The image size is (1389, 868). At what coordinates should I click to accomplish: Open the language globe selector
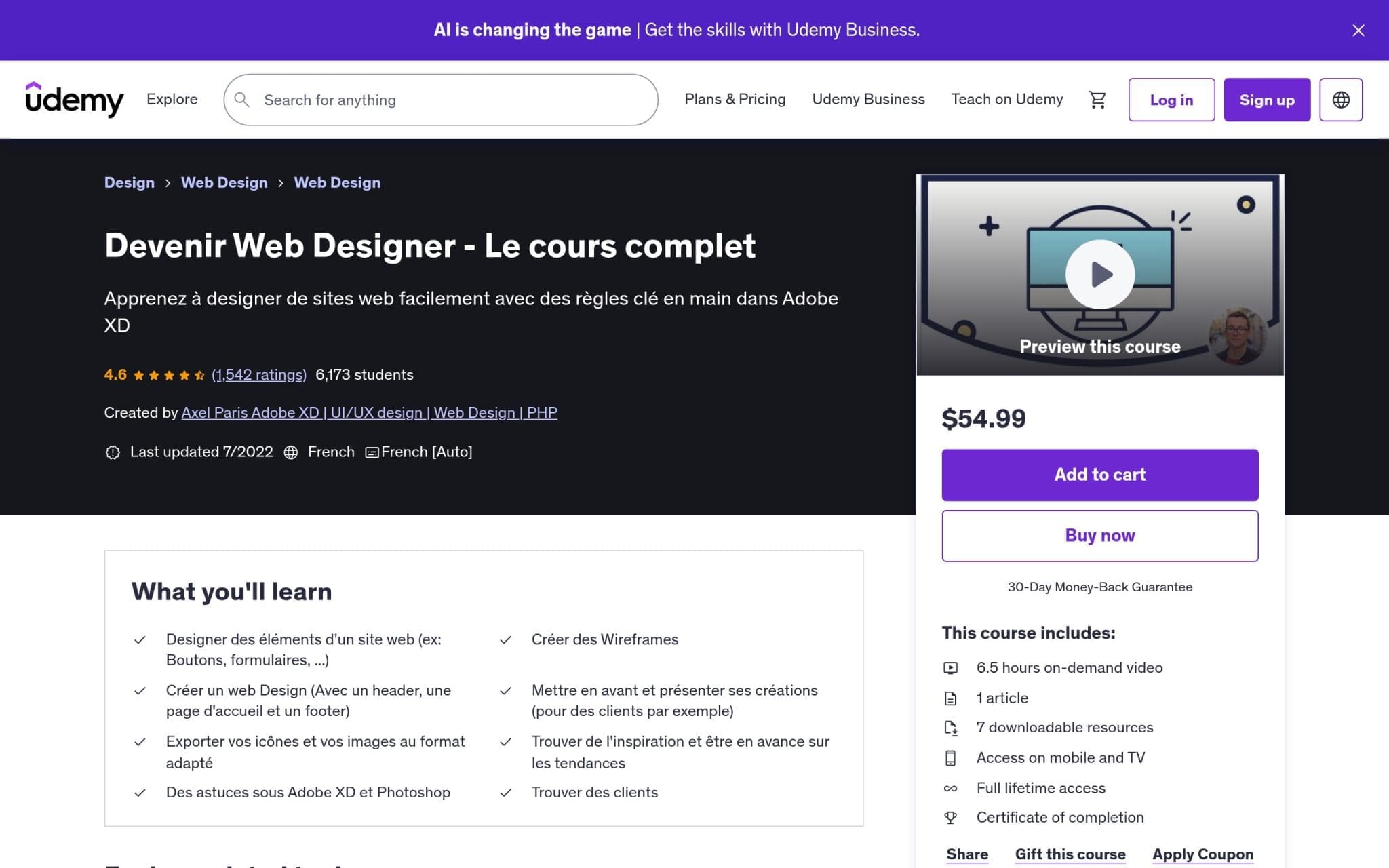point(1340,100)
